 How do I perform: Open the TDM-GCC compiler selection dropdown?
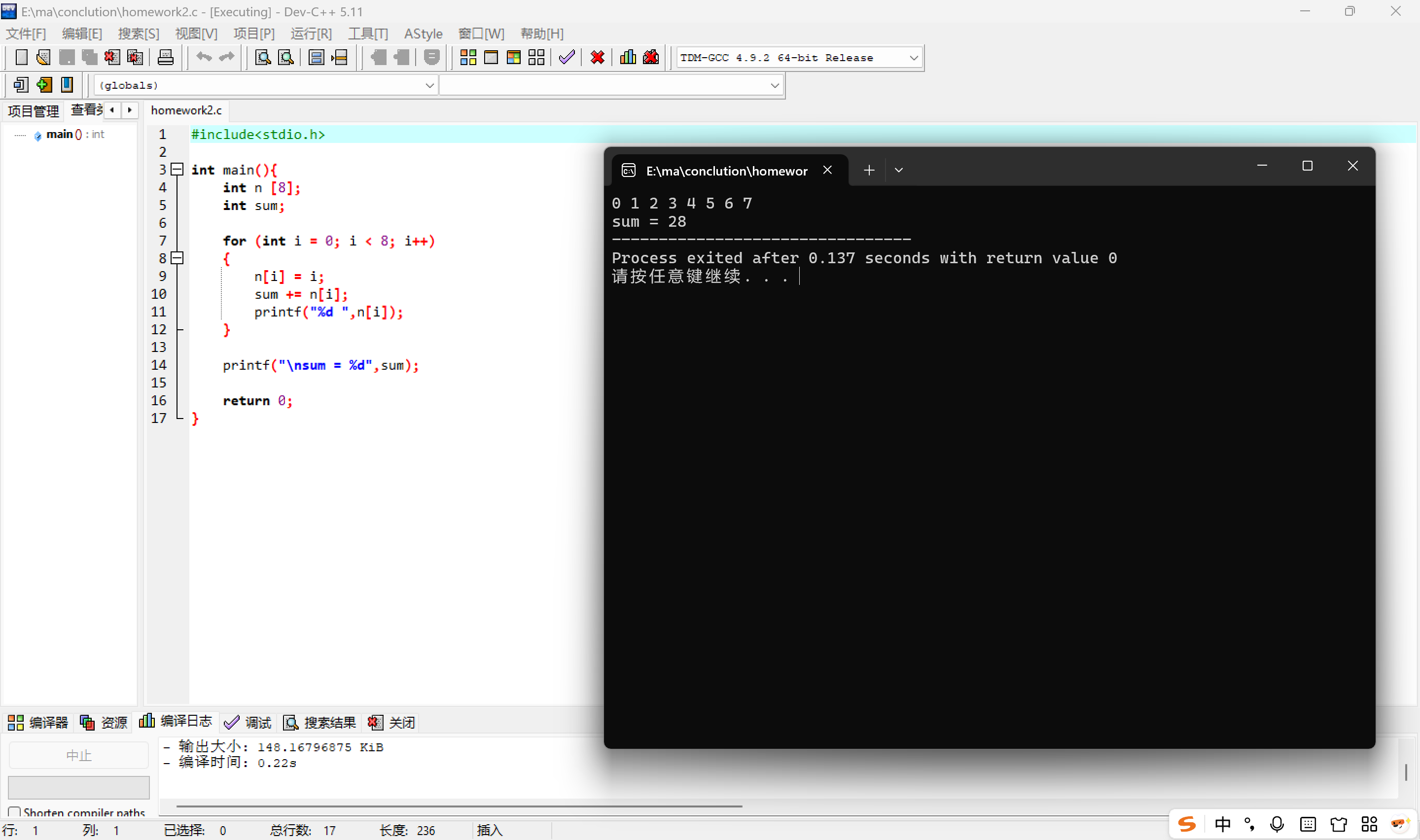click(x=913, y=58)
